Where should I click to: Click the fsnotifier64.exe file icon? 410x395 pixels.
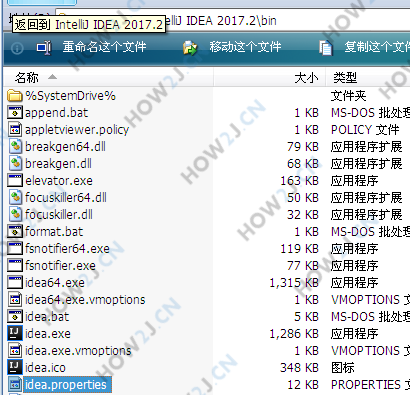tap(15, 249)
